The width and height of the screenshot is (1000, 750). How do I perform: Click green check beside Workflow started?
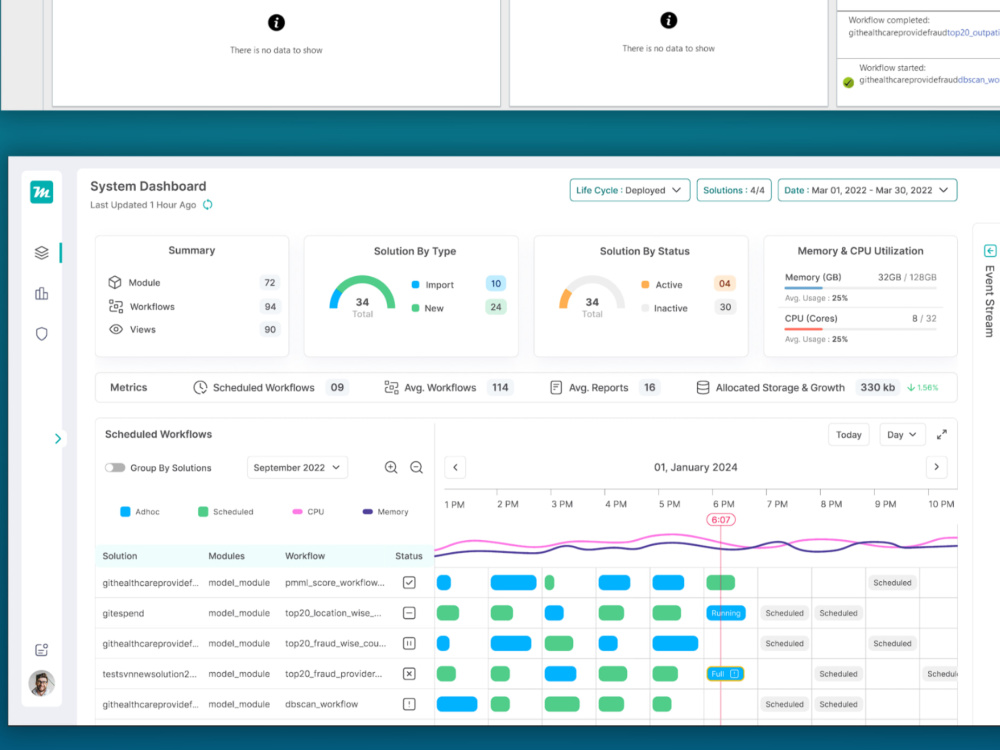848,82
